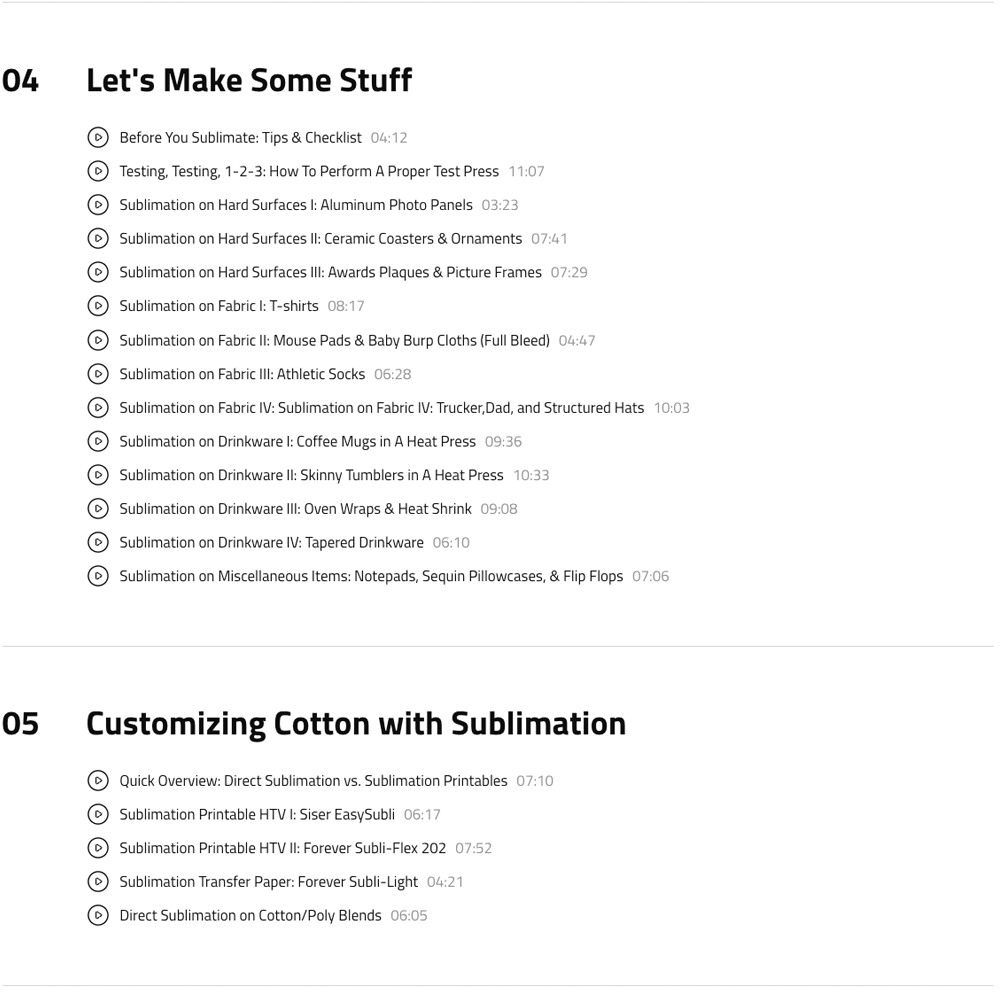This screenshot has width=1000, height=1000.
Task: Click play icon for Direct Sublimation on Cotton/Poly
Action: pos(98,915)
